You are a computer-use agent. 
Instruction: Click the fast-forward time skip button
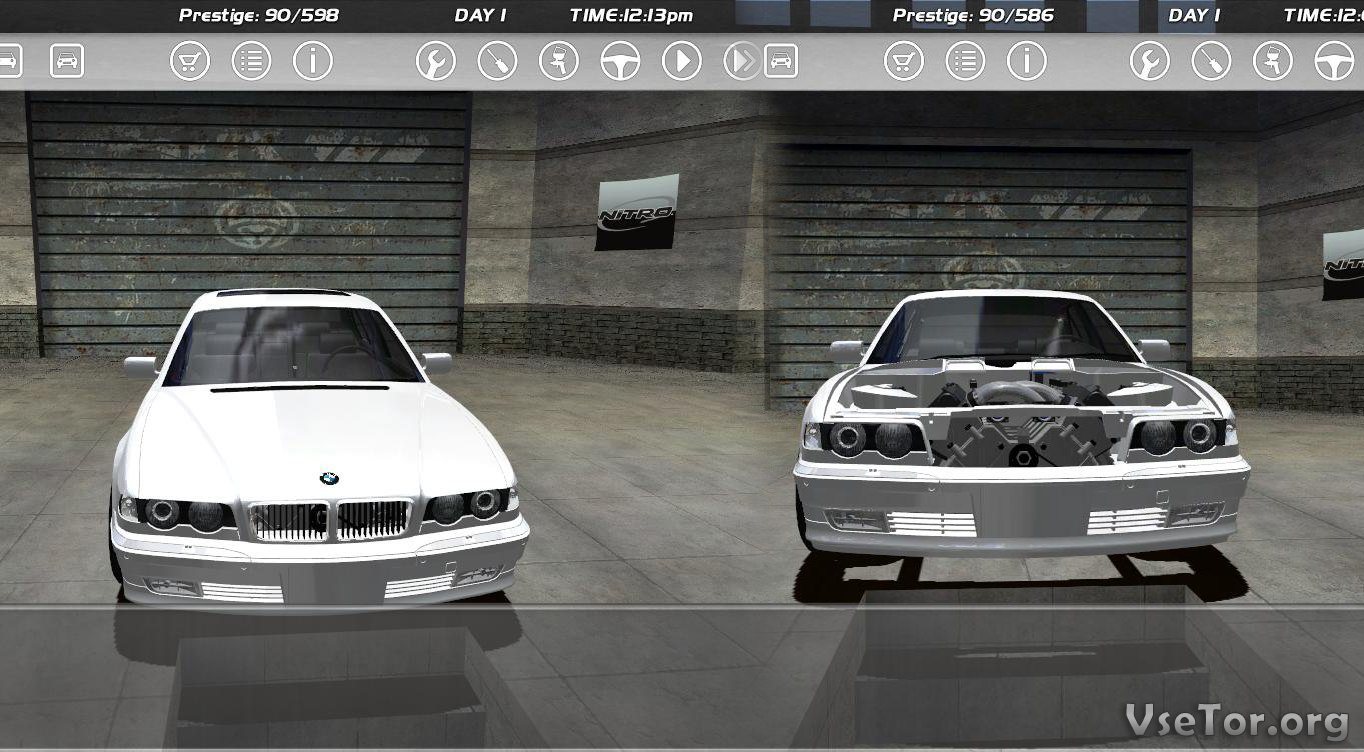(740, 62)
